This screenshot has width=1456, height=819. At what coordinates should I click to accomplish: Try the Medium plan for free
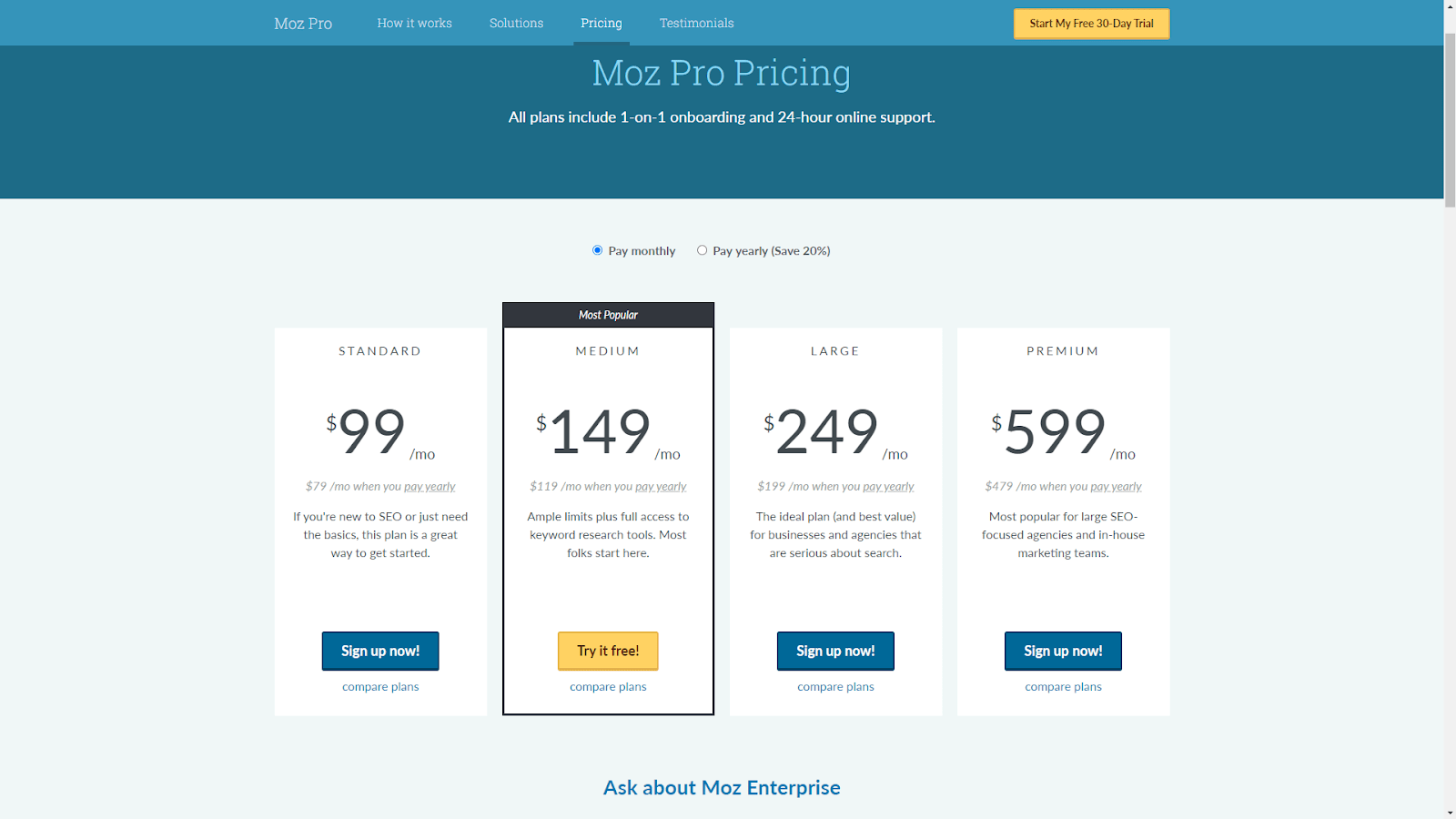[x=608, y=651]
